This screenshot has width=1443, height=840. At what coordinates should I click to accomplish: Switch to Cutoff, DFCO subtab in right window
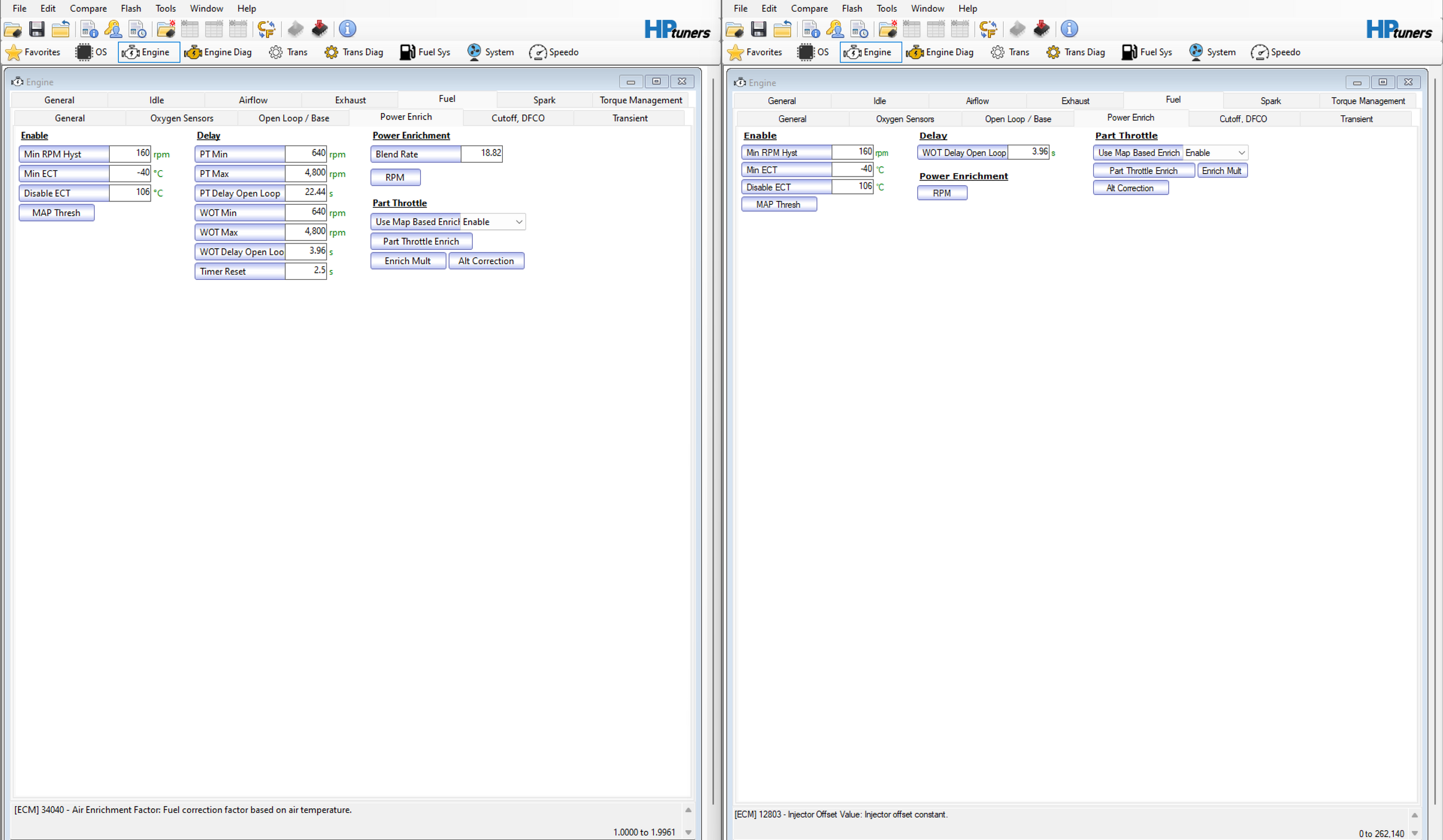point(1243,119)
